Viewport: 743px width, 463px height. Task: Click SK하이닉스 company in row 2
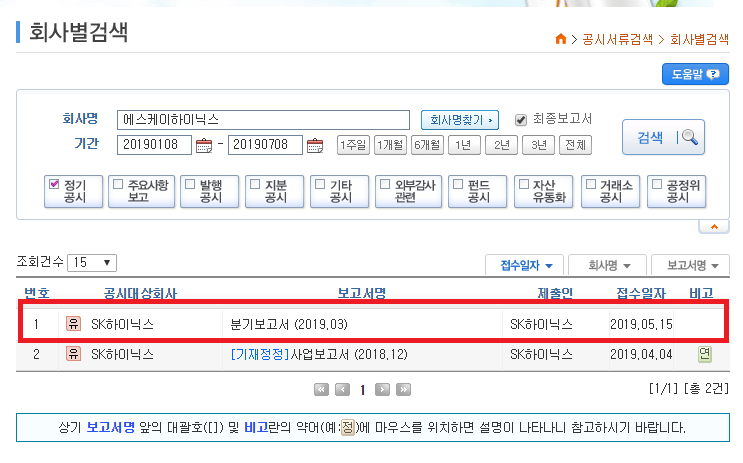[x=122, y=354]
